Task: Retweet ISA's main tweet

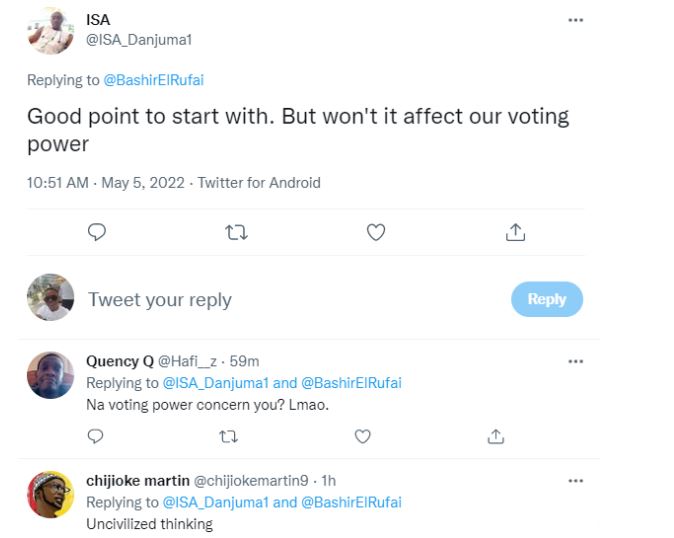Action: 236,232
